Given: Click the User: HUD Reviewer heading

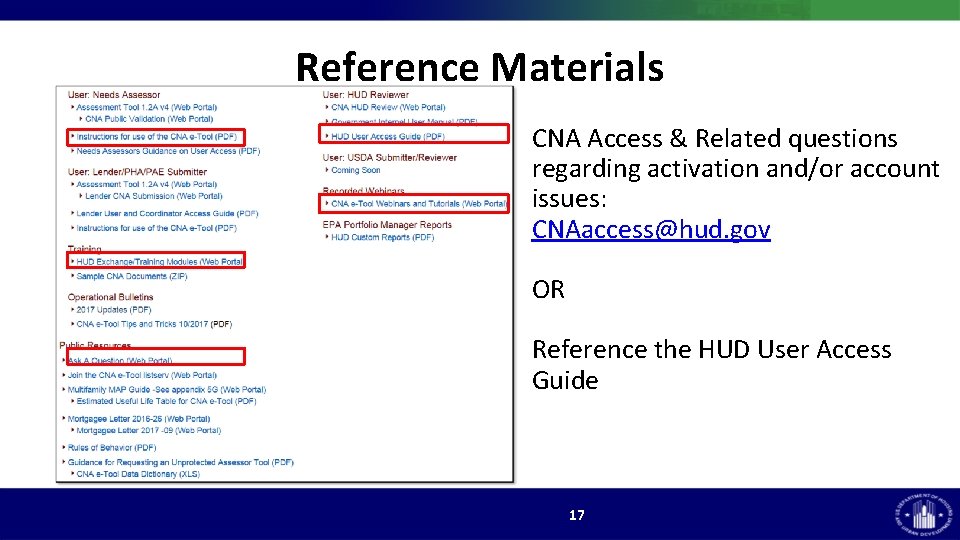Looking at the screenshot, I should 366,95.
